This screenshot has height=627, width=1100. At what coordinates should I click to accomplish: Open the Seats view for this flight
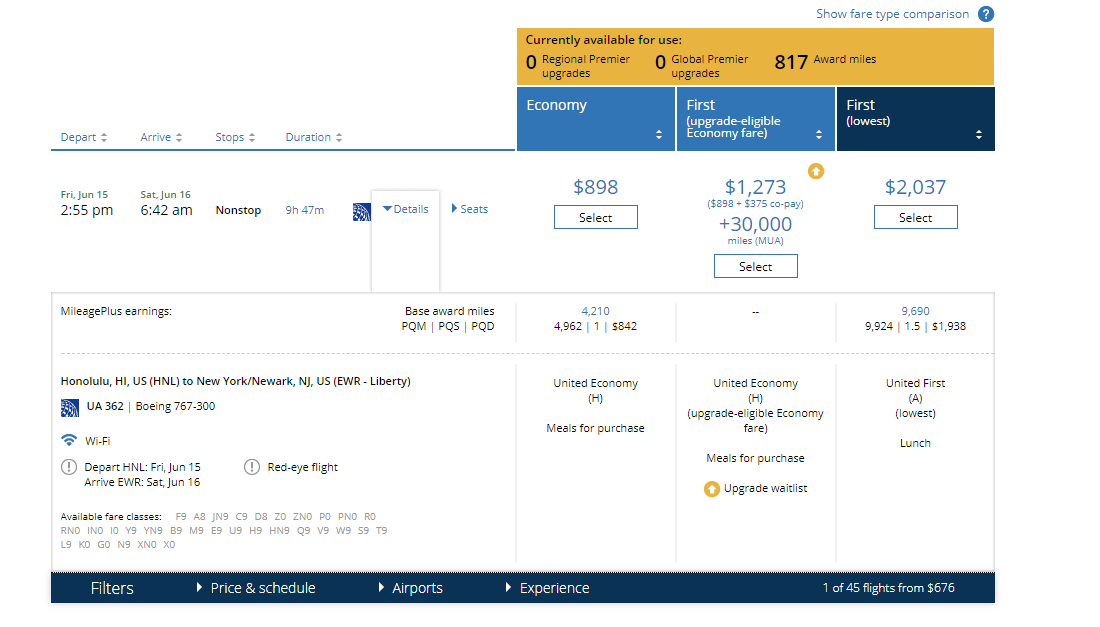(469, 208)
